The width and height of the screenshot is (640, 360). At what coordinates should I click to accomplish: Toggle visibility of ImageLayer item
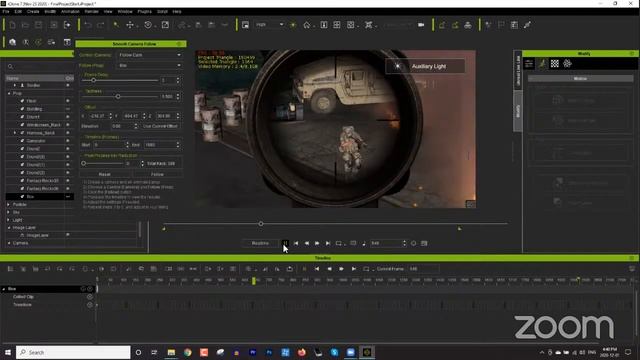[68, 235]
